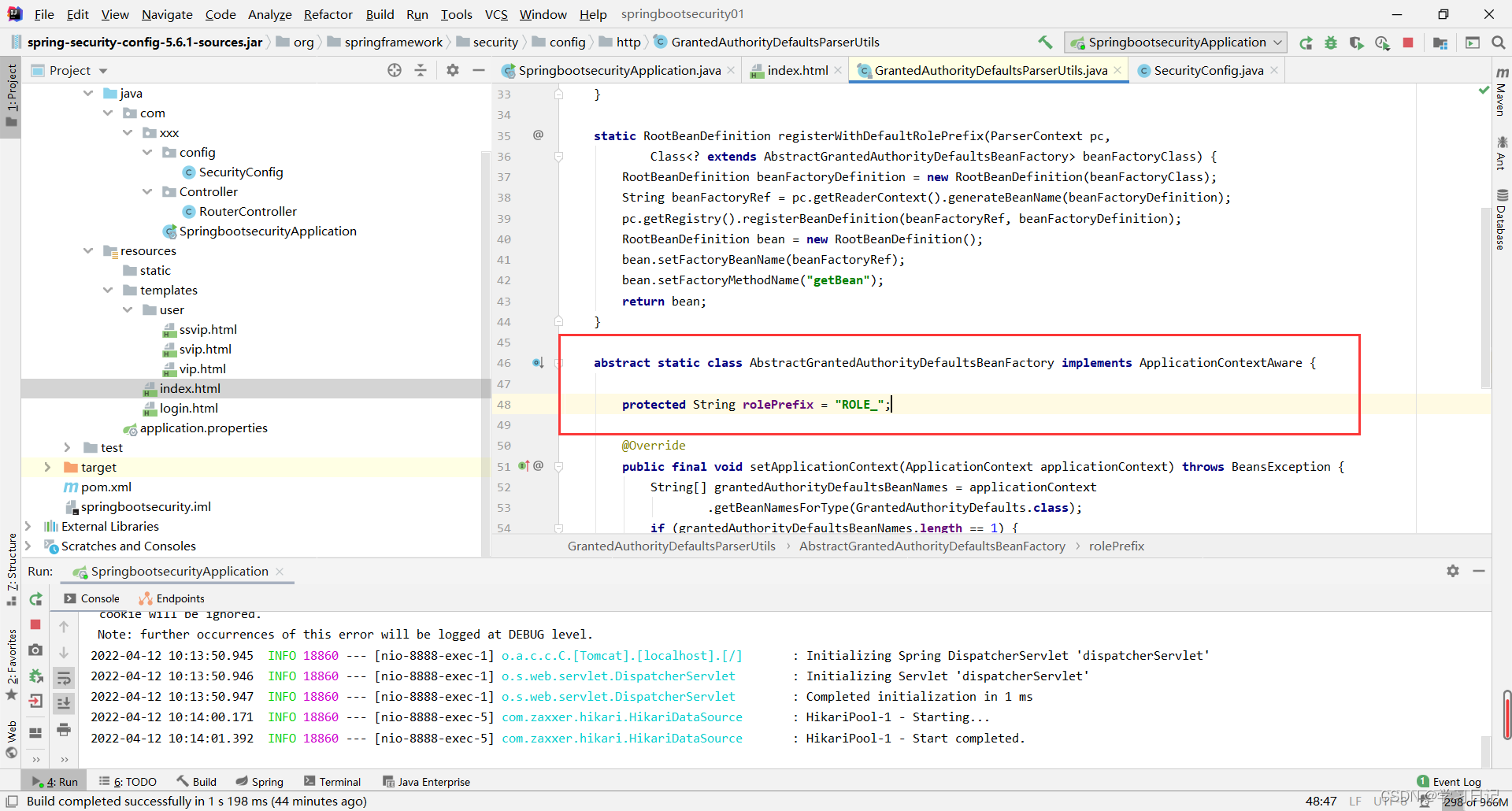Close the GrantedAuthorityDefaultsParserUtils.java tab
Image resolution: width=1512 pixels, height=811 pixels.
[x=1117, y=70]
